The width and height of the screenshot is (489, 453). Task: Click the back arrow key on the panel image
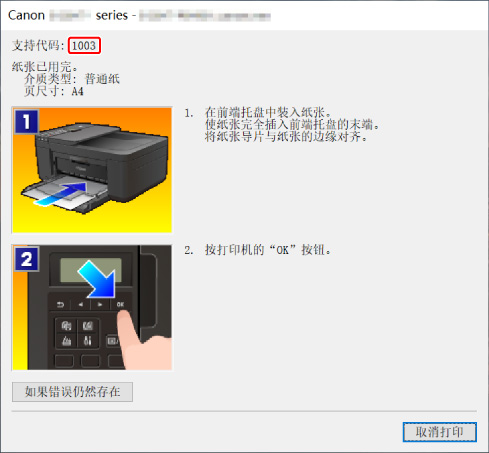60,304
